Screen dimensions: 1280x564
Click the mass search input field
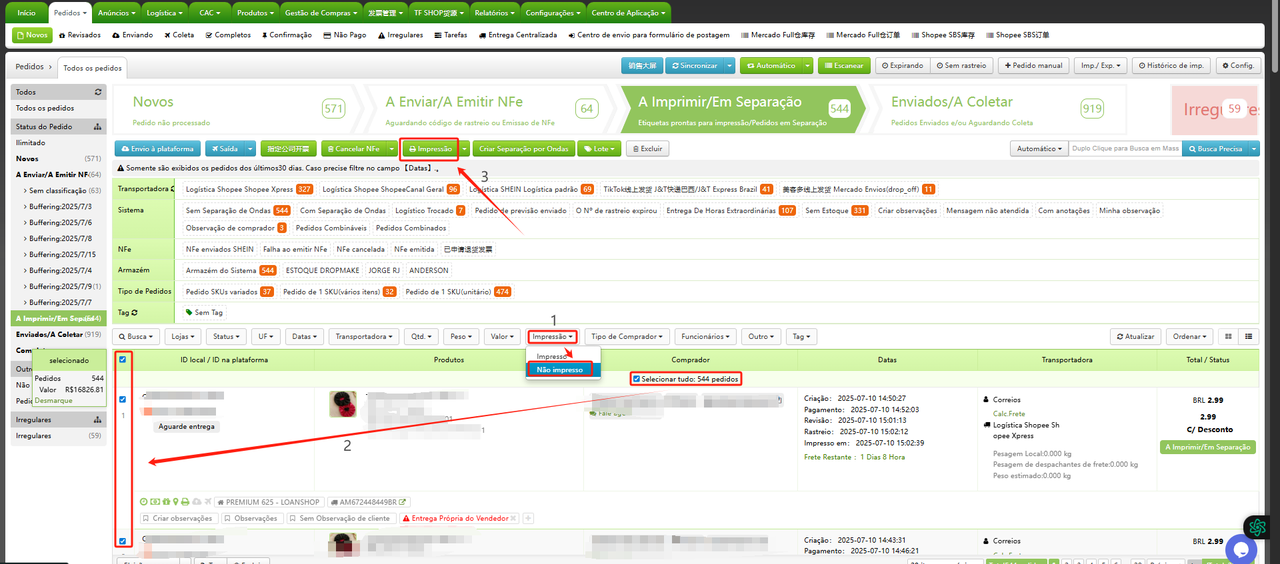(1124, 149)
